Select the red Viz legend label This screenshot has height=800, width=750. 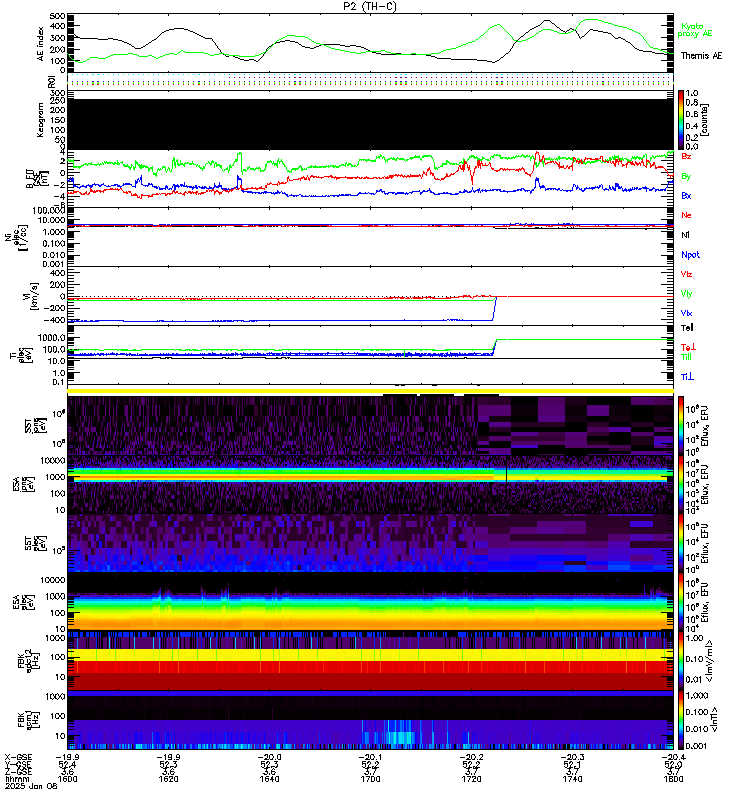coord(686,274)
